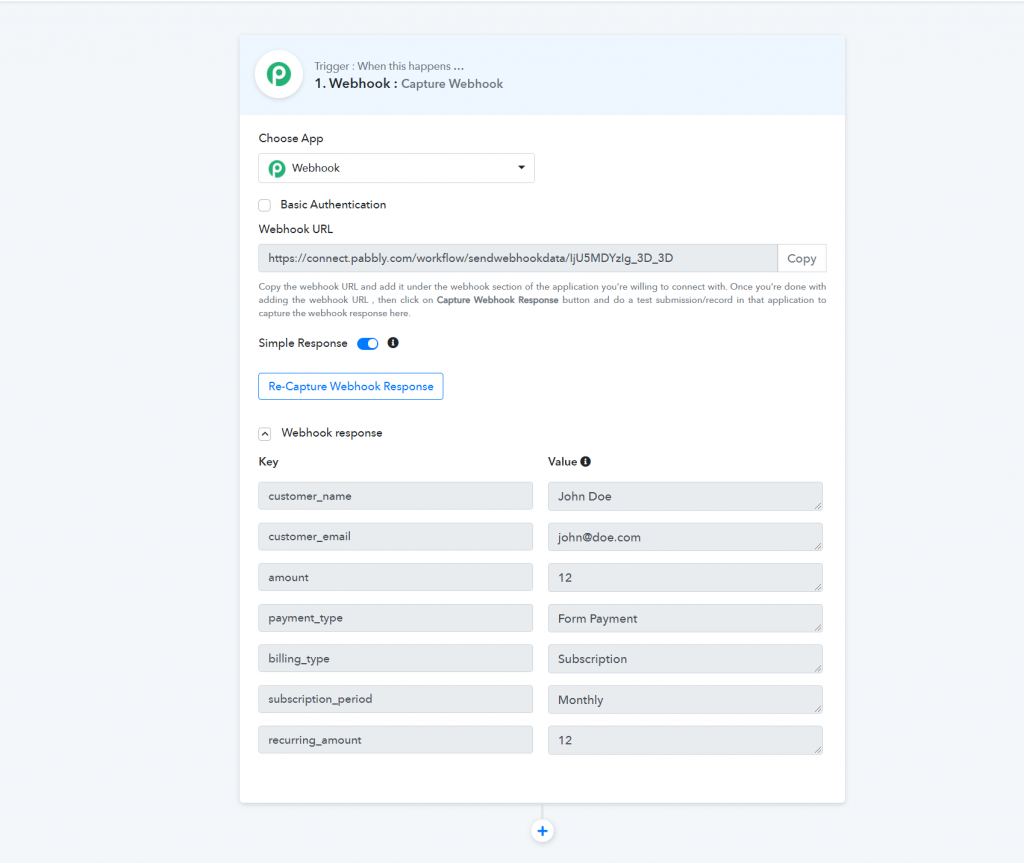The height and width of the screenshot is (863, 1024).
Task: Click the Subscription value field
Action: point(685,659)
